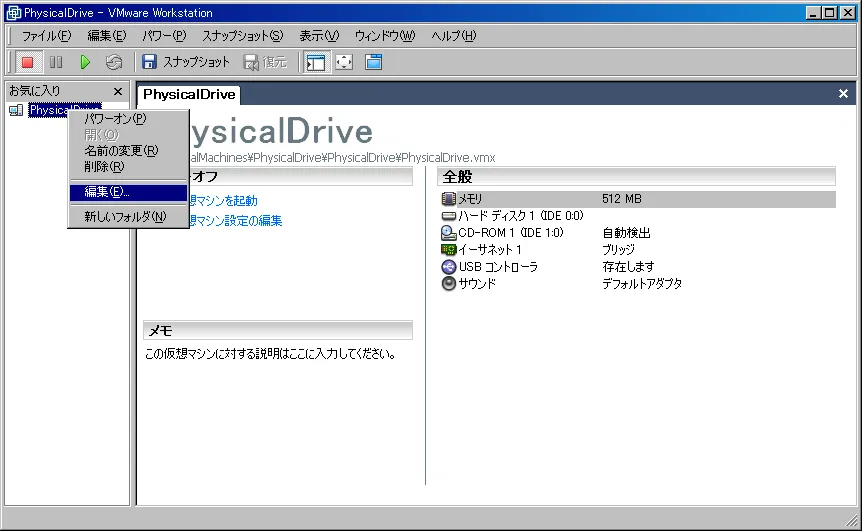862x531 pixels.
Task: Choose 編集(E)... in the context menu
Action: coord(129,192)
